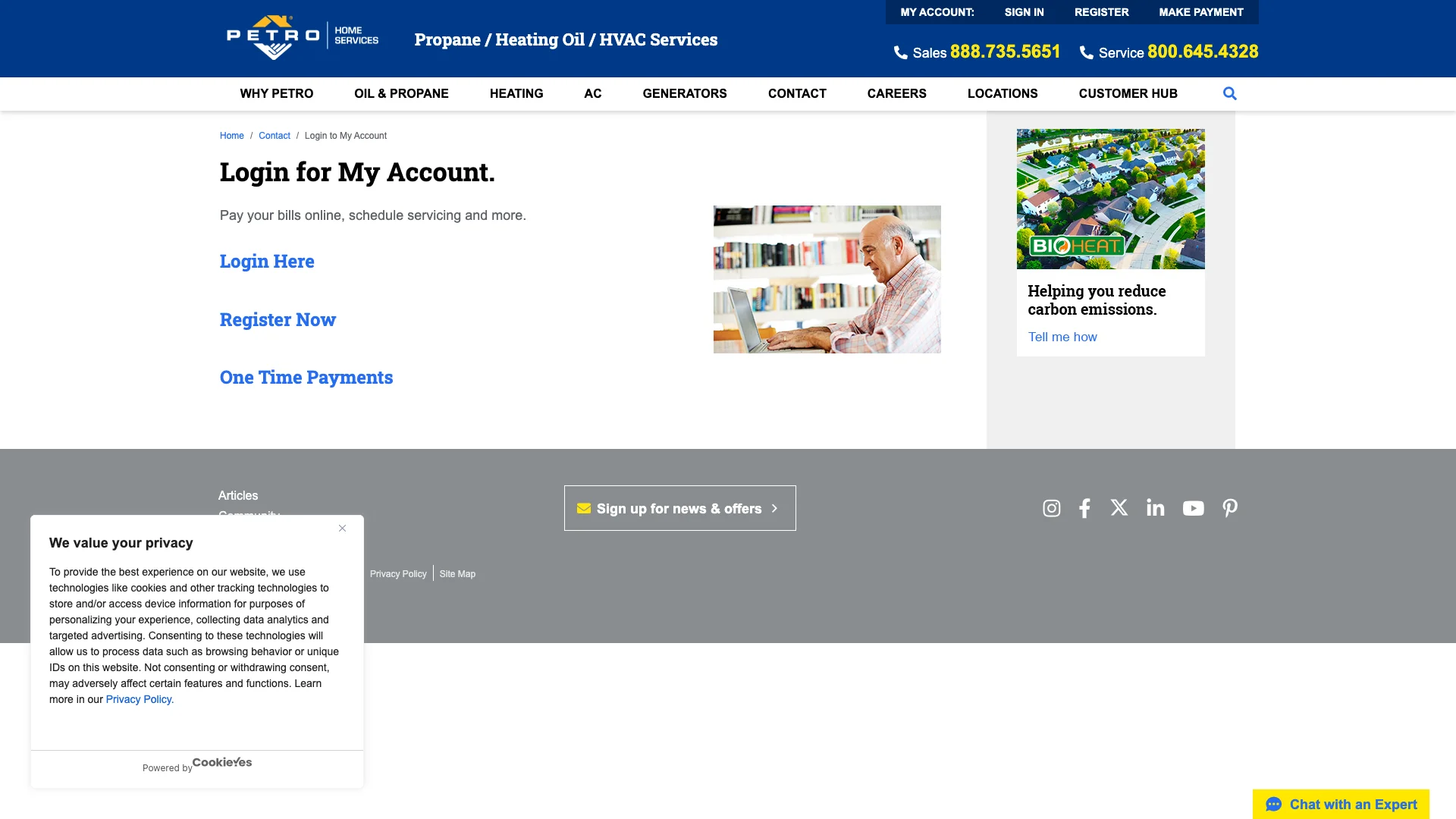The height and width of the screenshot is (819, 1456).
Task: Open Petro's LinkedIn profile
Action: point(1155,508)
